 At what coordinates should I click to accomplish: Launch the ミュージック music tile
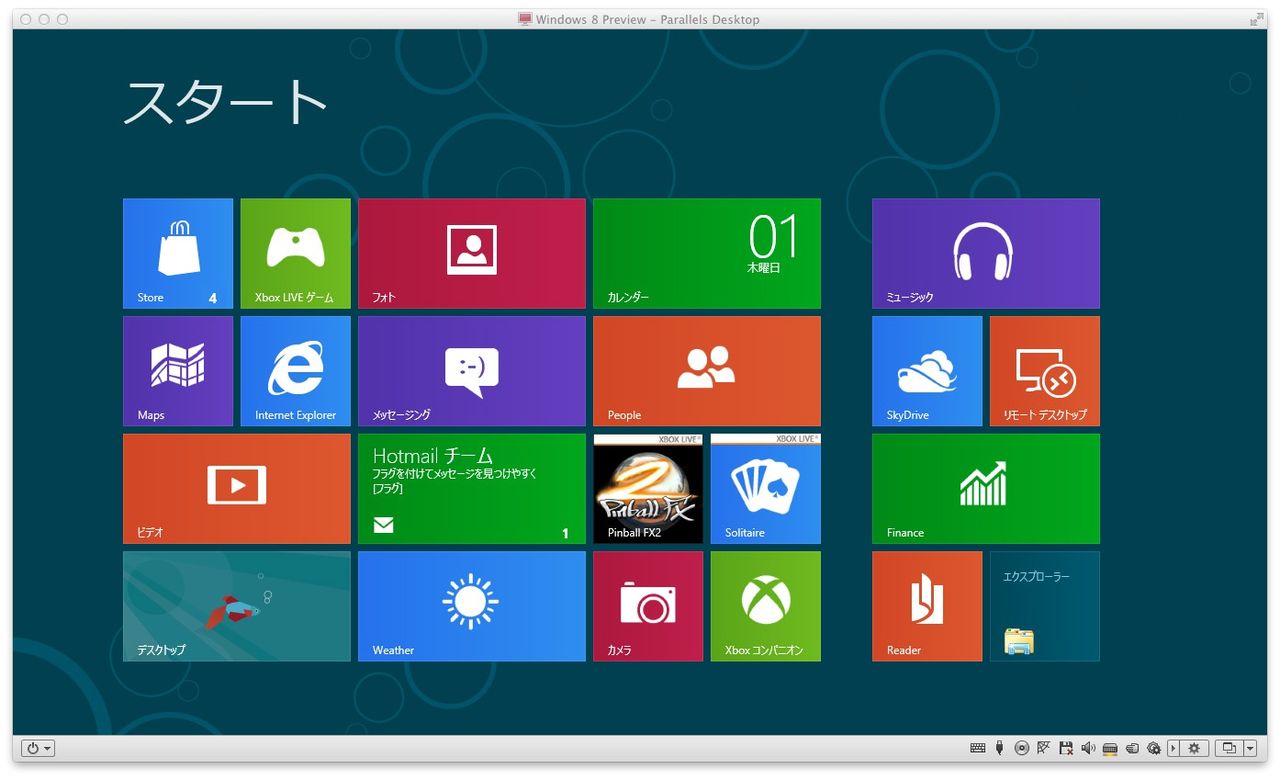point(986,253)
